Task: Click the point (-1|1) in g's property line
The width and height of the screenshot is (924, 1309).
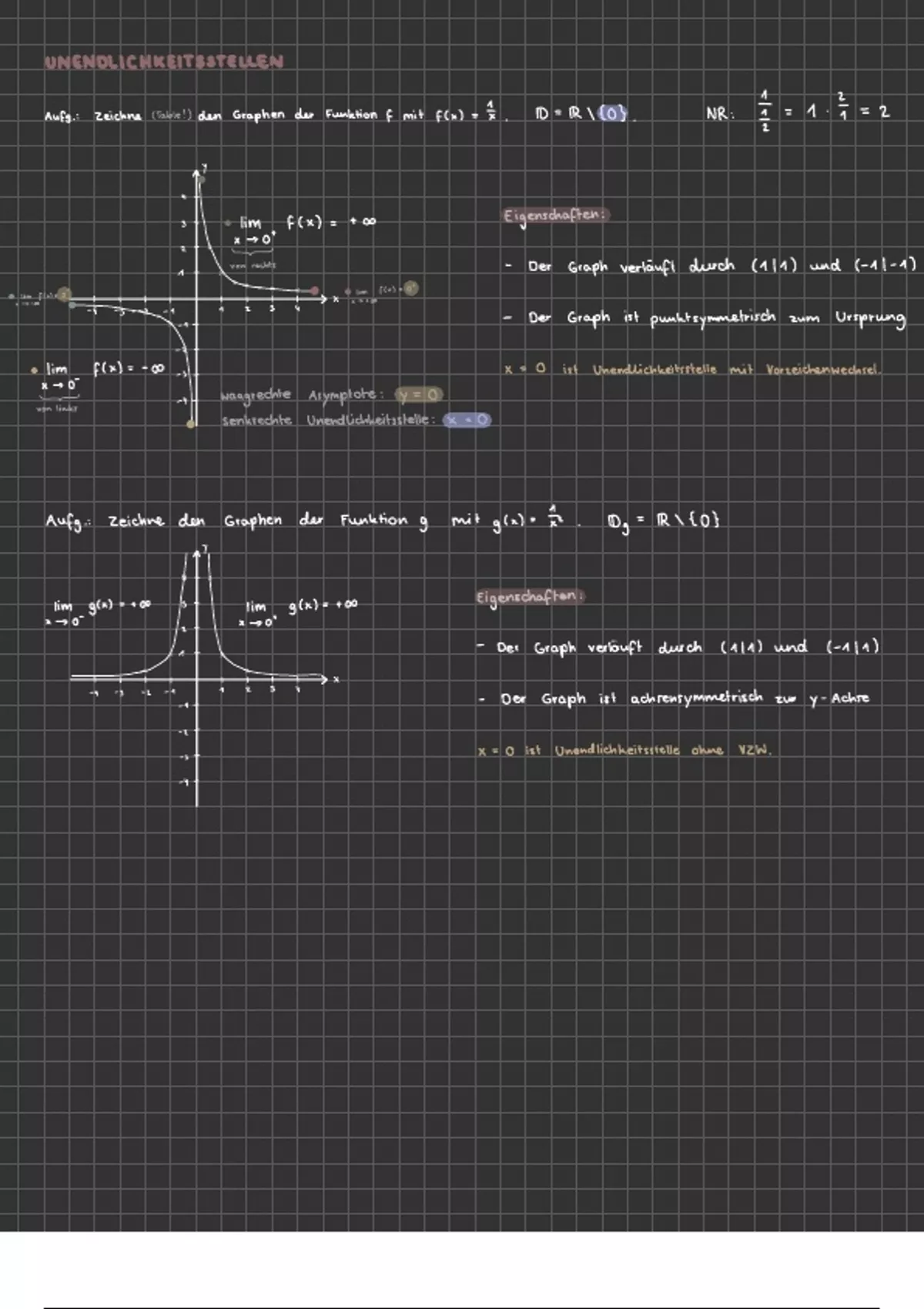Action: coord(852,648)
